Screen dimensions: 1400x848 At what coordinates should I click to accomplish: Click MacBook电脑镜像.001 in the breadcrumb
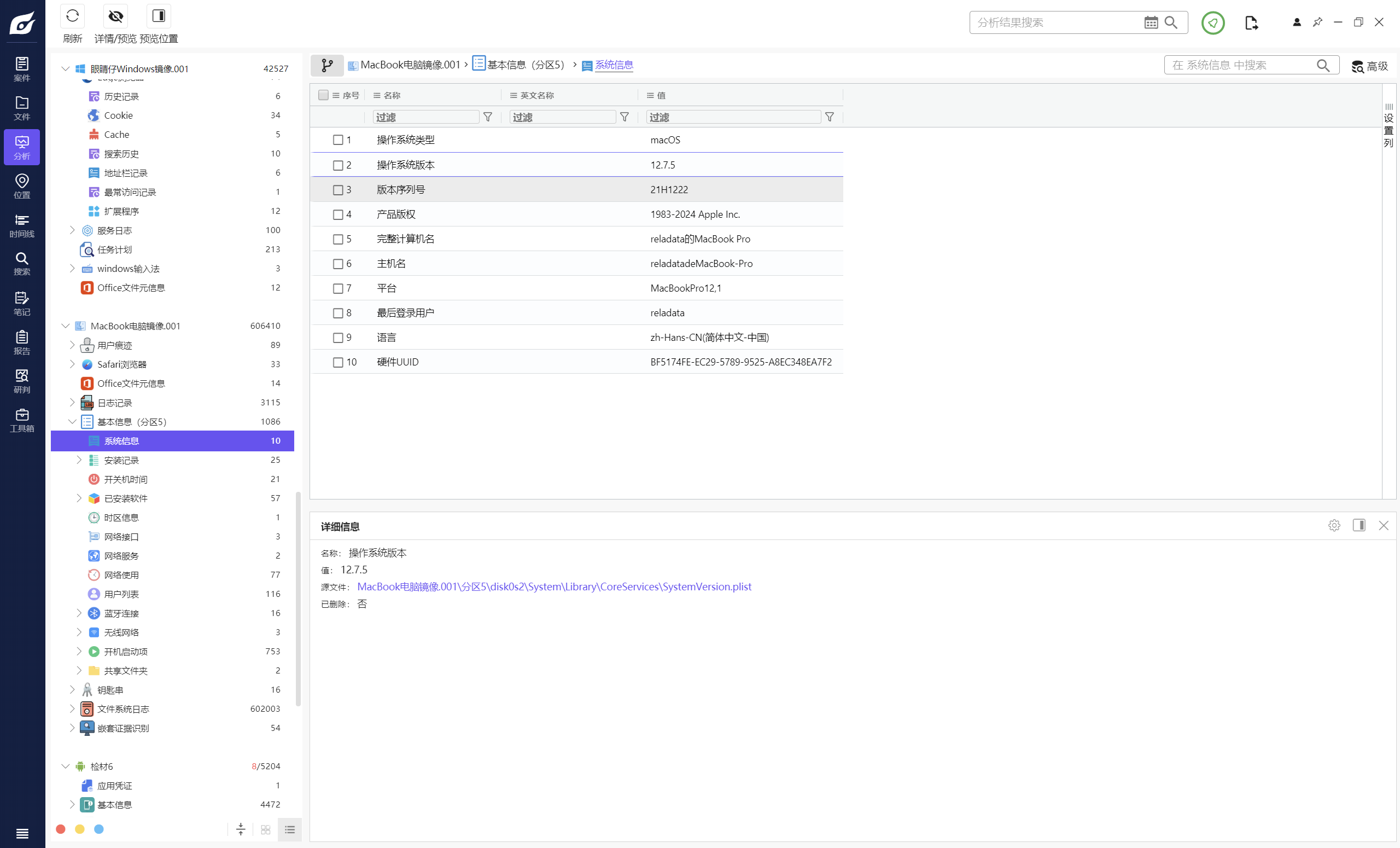coord(410,65)
